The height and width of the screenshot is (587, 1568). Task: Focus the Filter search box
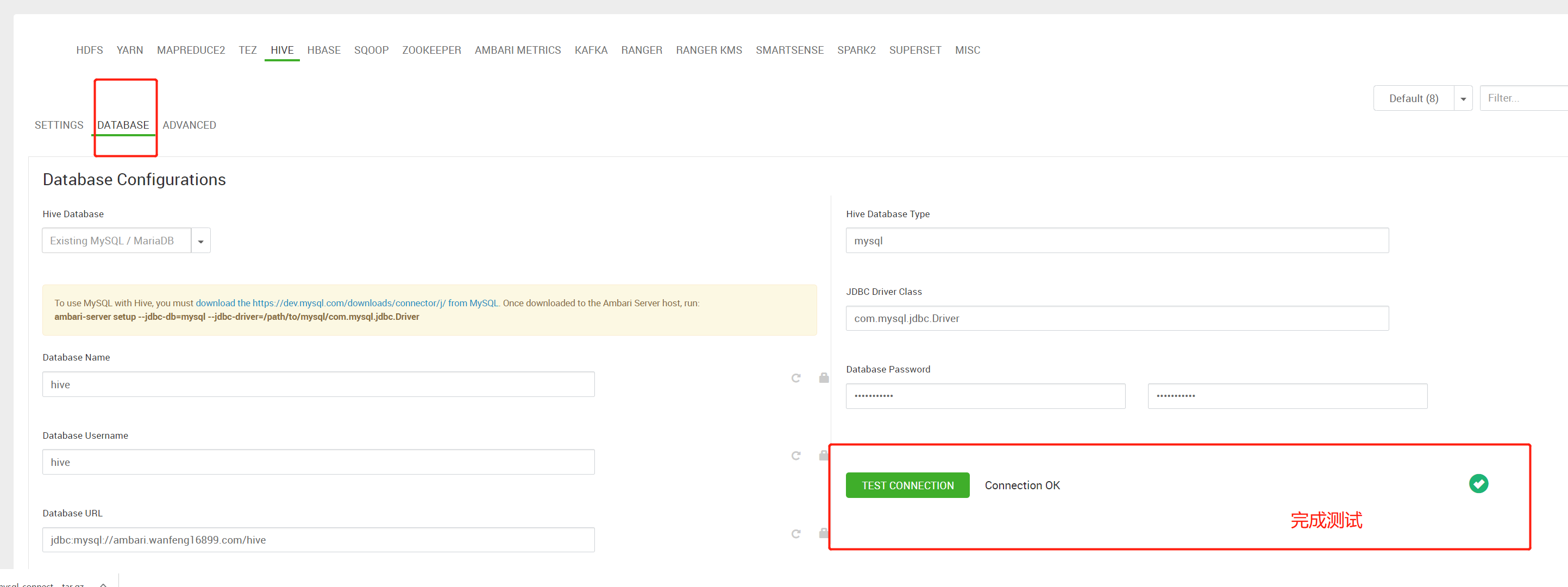click(1522, 98)
